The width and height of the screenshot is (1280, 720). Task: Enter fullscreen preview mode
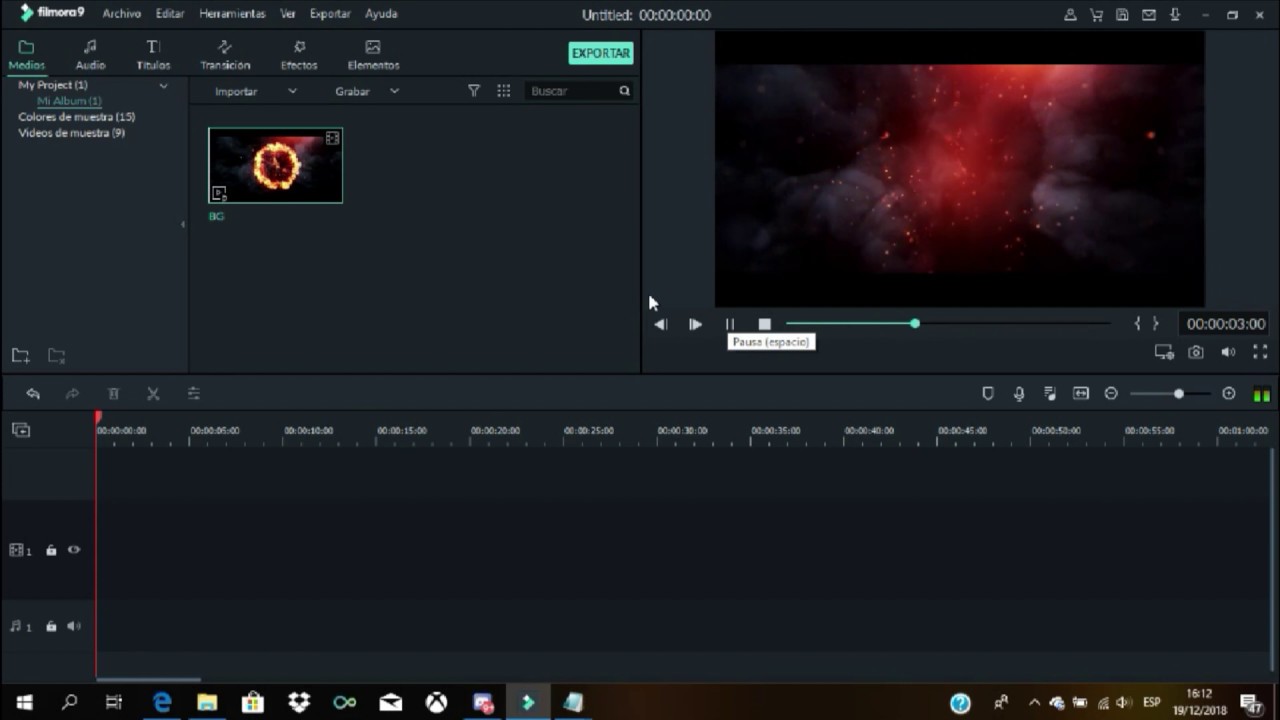pos(1260,352)
